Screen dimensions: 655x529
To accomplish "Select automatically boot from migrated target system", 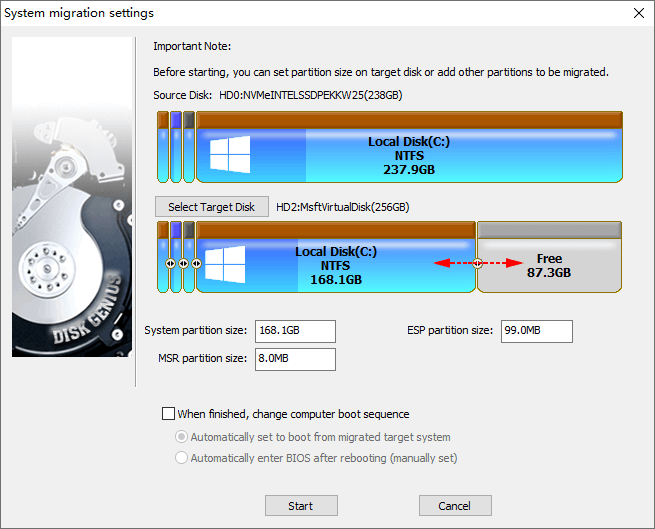I will point(181,437).
